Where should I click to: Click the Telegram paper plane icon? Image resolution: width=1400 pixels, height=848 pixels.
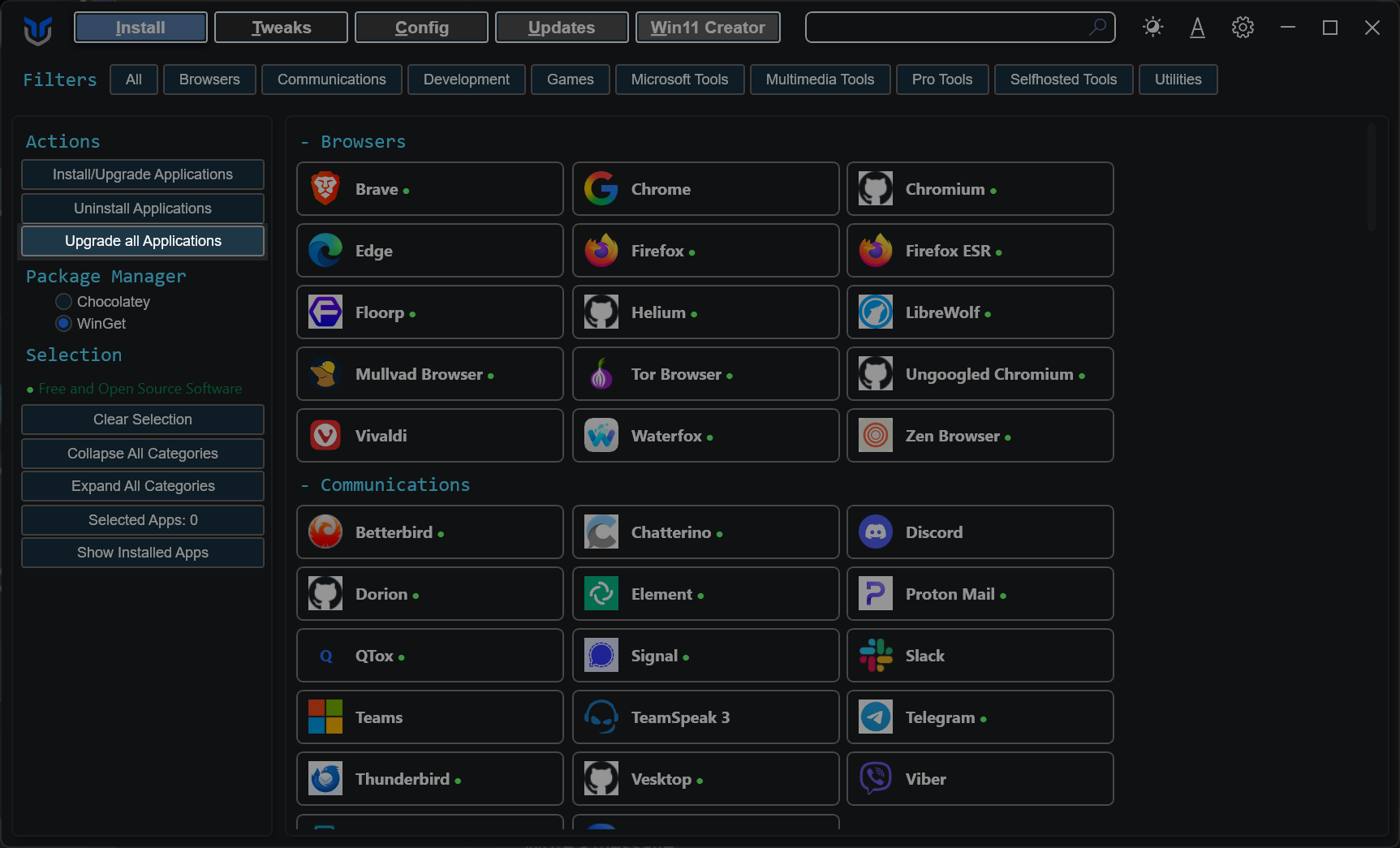coord(876,717)
